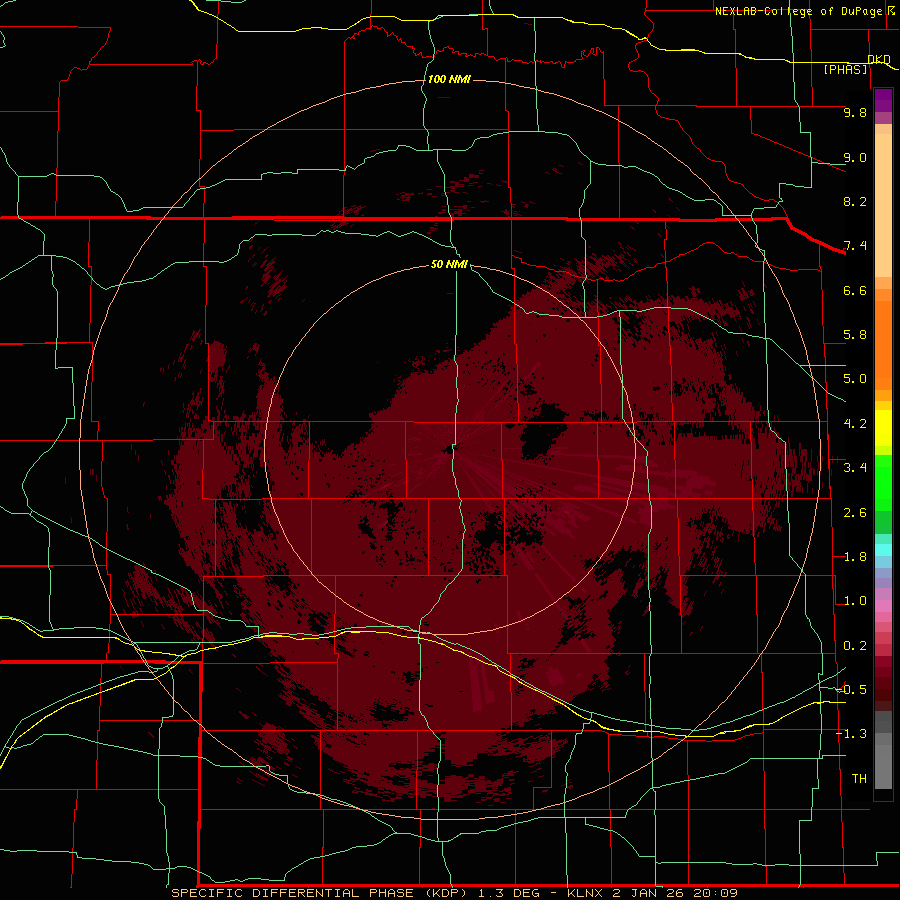The image size is (900, 900).
Task: Pick the bright green color bar segment
Action: (883, 485)
